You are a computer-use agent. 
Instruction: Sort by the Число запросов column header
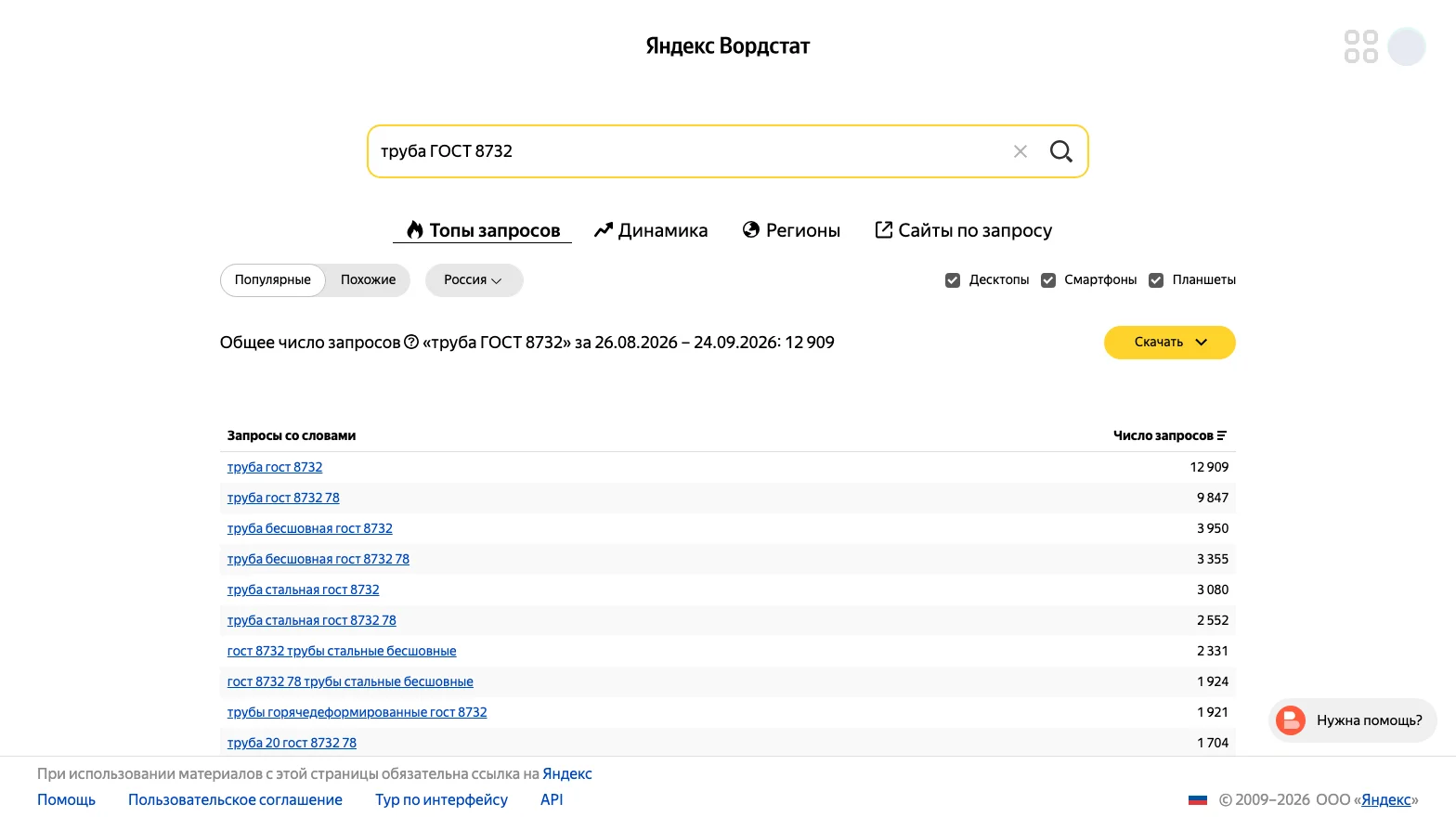pos(1170,435)
